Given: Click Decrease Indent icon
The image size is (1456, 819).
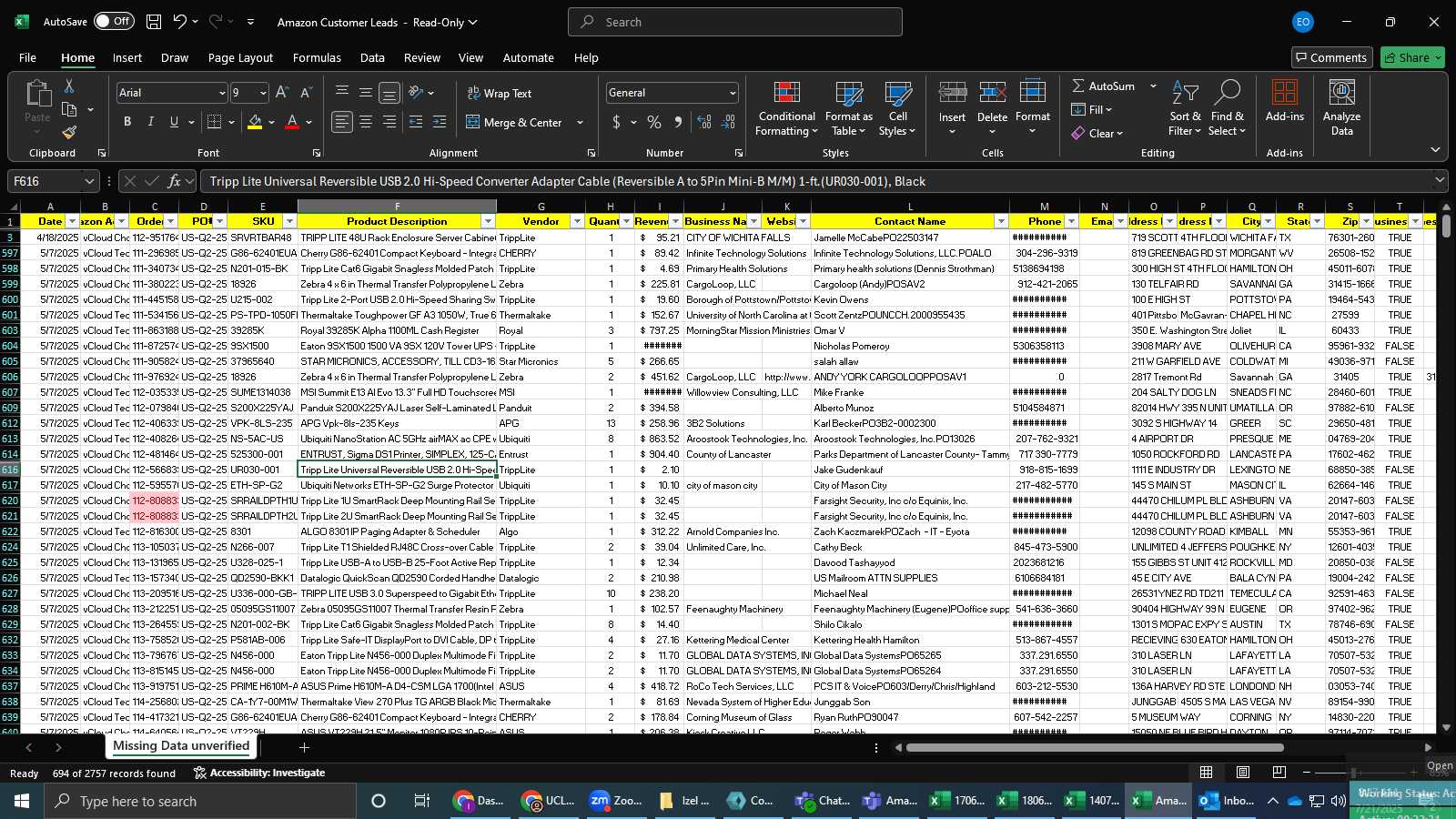Looking at the screenshot, I should pyautogui.click(x=416, y=122).
